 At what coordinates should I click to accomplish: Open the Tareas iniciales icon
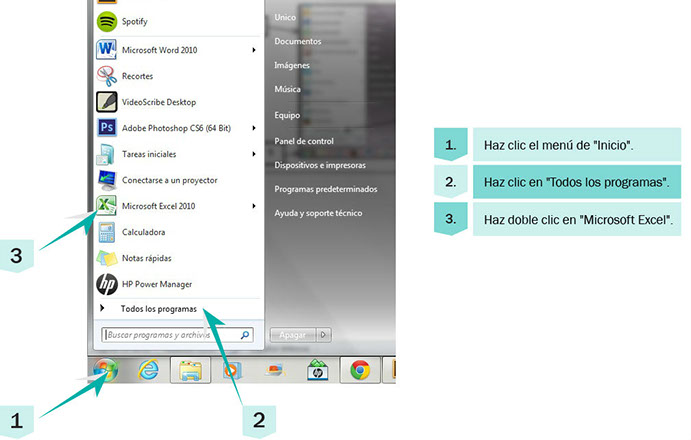click(107, 154)
